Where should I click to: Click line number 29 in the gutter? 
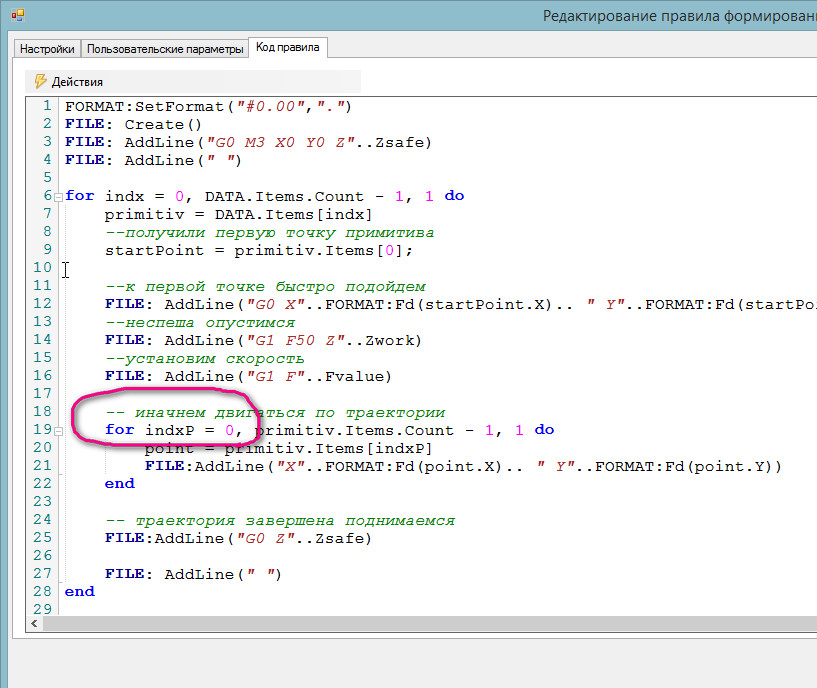[x=43, y=609]
